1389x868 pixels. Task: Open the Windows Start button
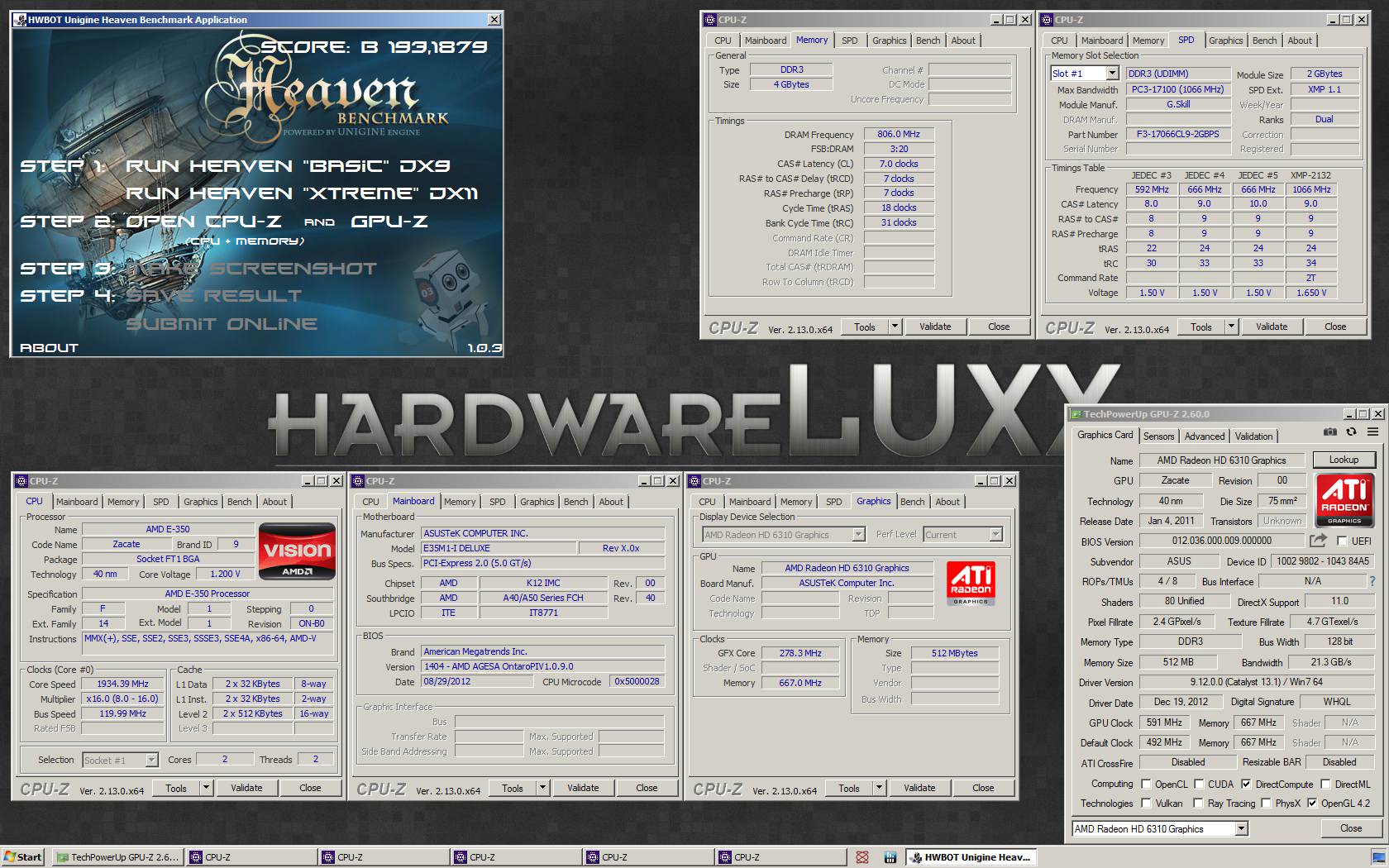(x=22, y=857)
